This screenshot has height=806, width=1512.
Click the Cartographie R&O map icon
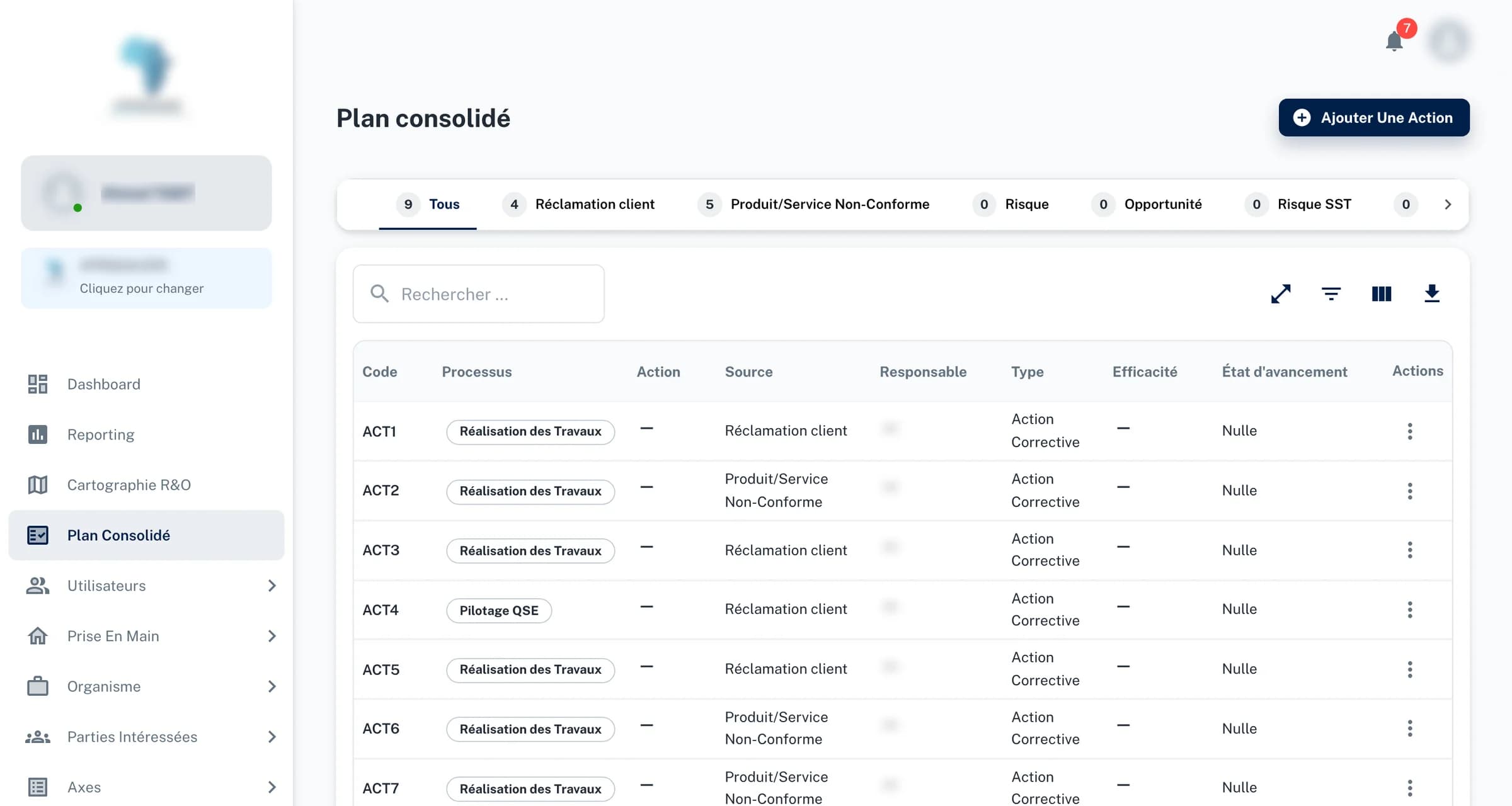pyautogui.click(x=38, y=485)
